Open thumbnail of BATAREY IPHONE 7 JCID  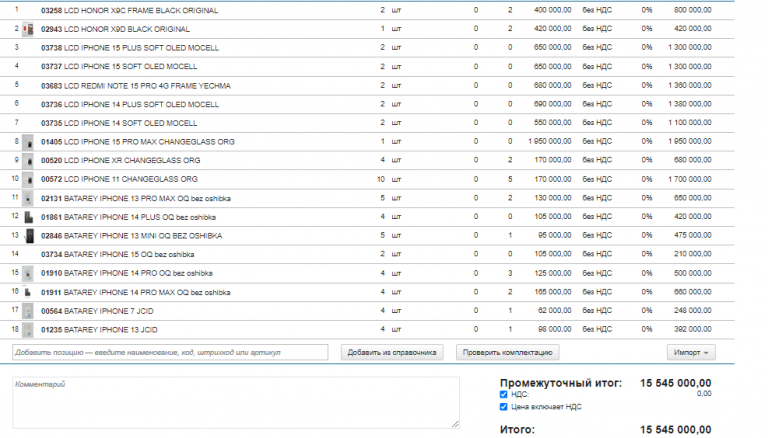coord(28,311)
